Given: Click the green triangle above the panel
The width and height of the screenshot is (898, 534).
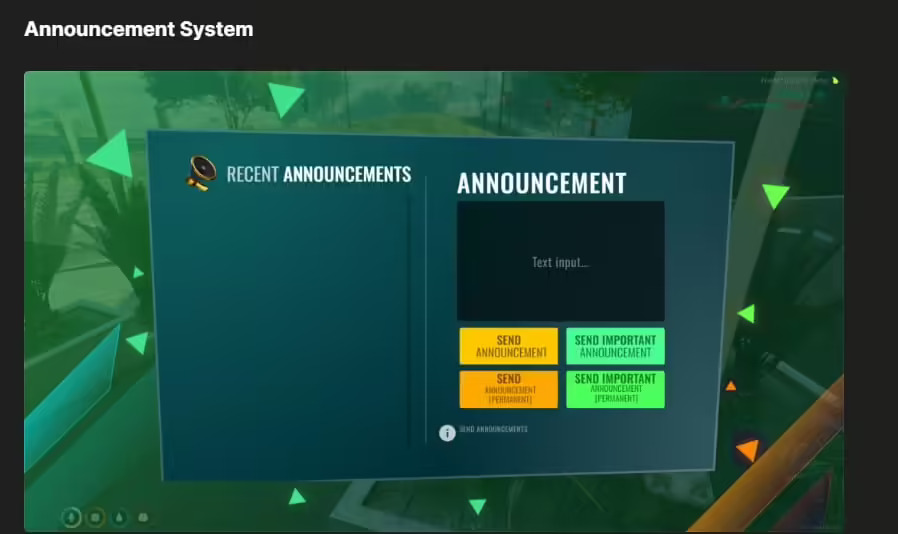Looking at the screenshot, I should coord(284,99).
